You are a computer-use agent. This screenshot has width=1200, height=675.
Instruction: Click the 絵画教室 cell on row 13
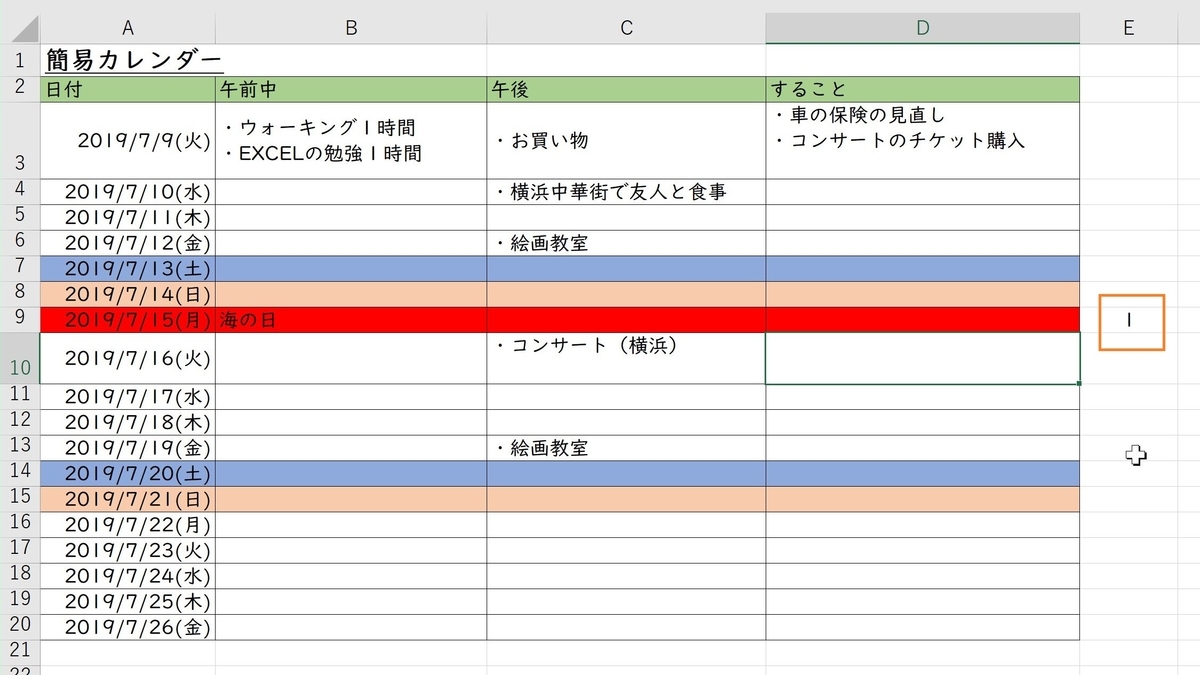click(x=625, y=447)
